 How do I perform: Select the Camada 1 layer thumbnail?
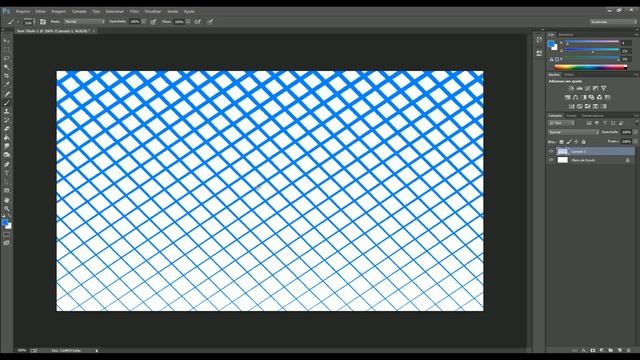(x=562, y=151)
